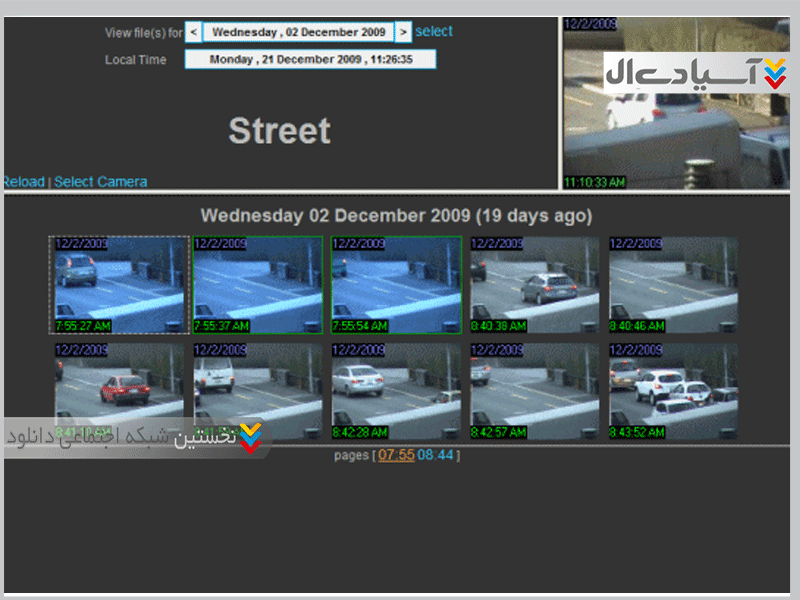
Task: Click the 'select' date link
Action: coord(434,31)
